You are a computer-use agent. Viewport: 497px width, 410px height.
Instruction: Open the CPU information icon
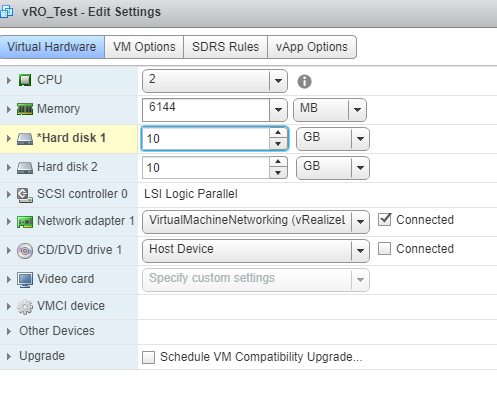tap(304, 81)
